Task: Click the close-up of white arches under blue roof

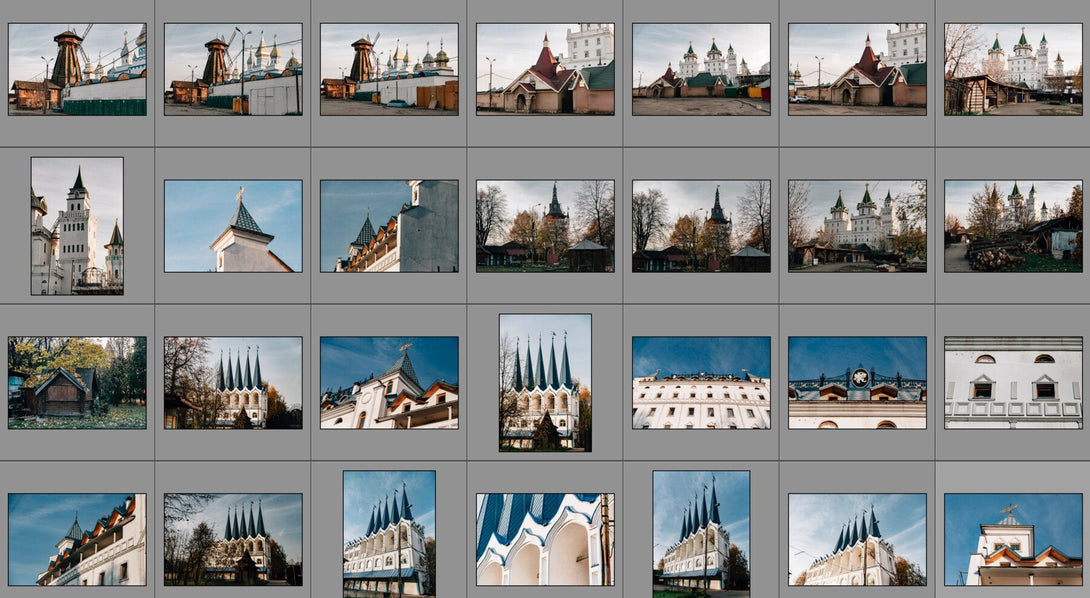Action: point(545,540)
